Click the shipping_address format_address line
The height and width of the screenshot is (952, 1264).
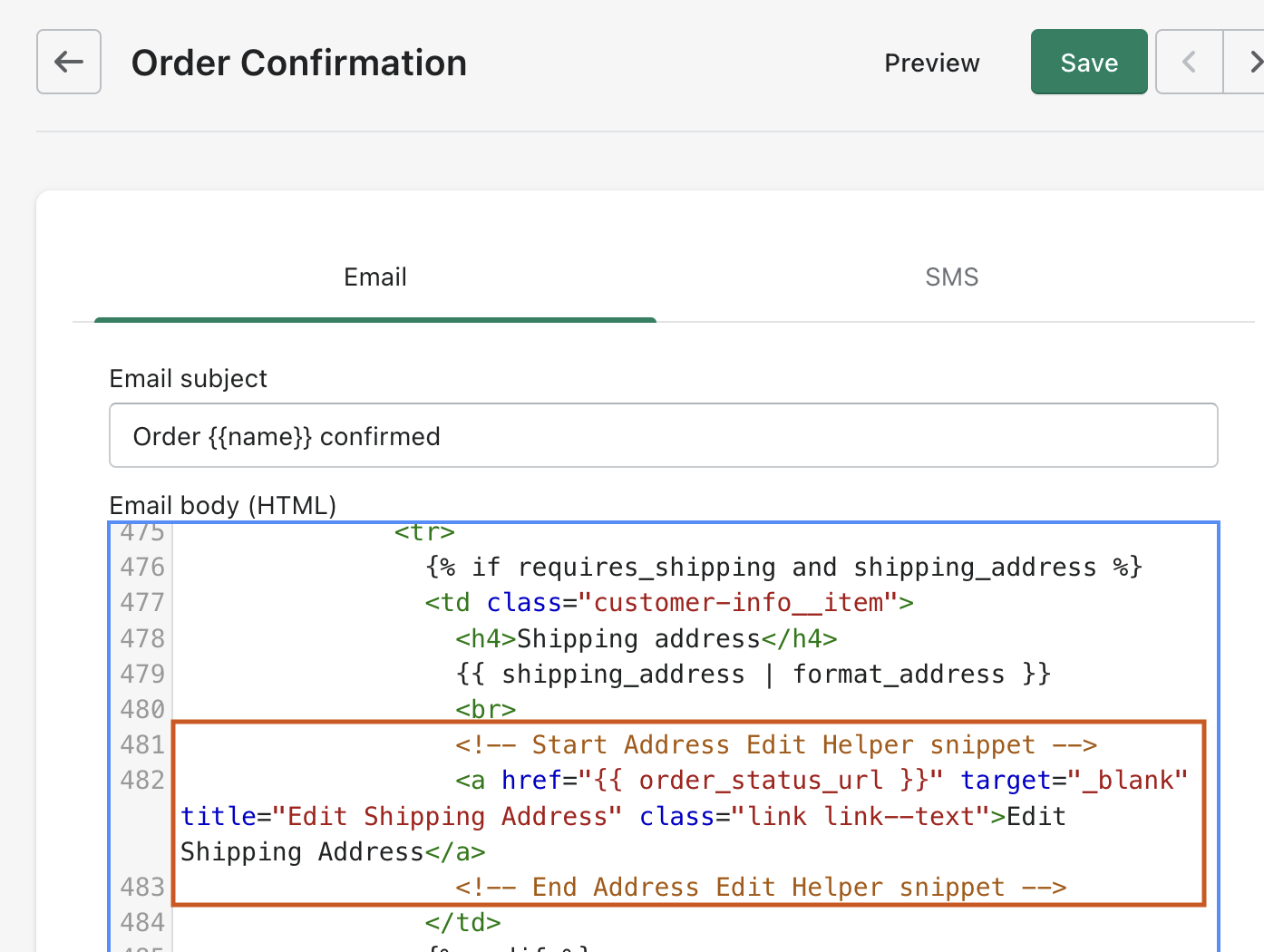pyautogui.click(x=753, y=674)
